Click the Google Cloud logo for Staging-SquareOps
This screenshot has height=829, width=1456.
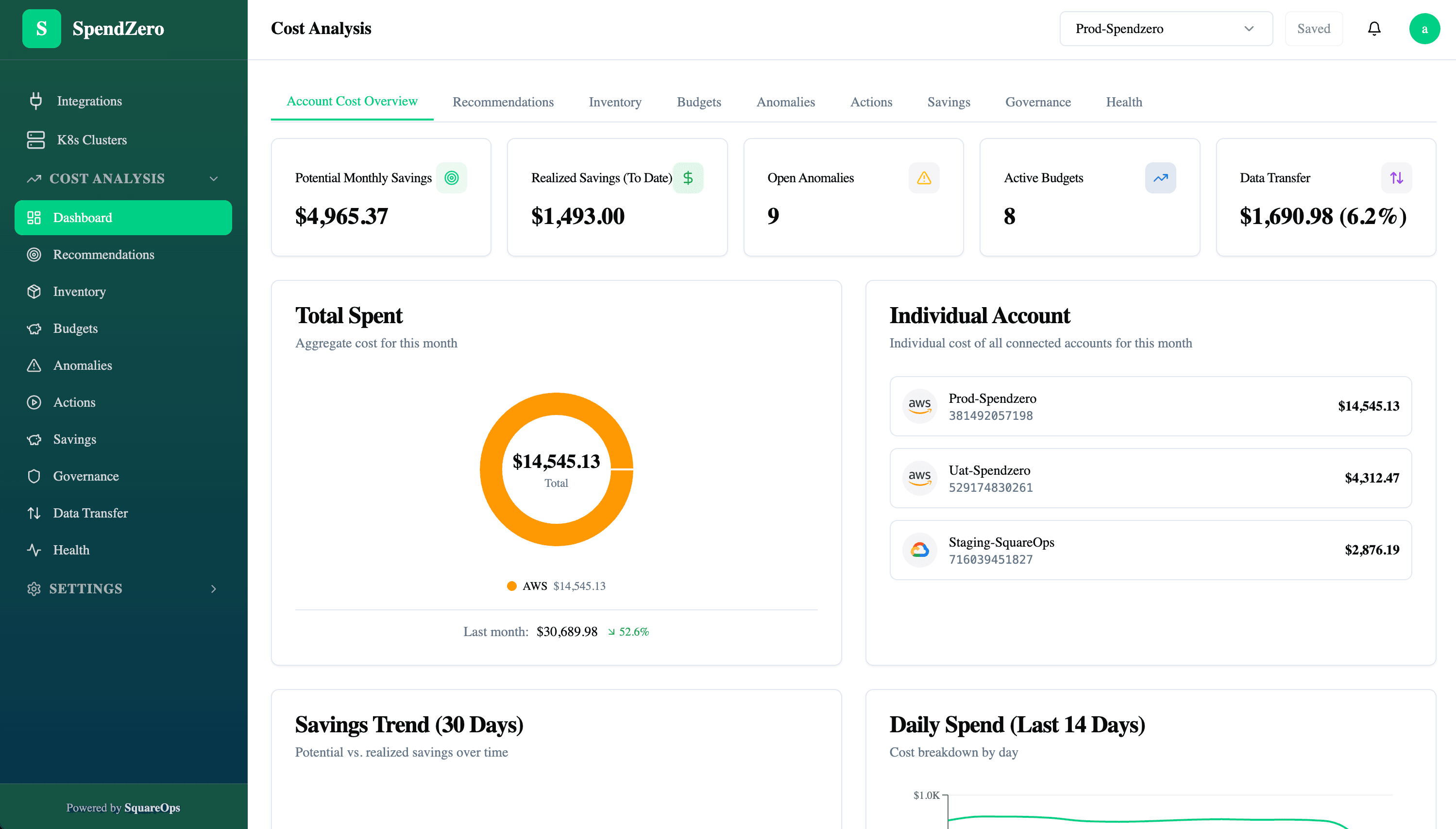pyautogui.click(x=919, y=550)
